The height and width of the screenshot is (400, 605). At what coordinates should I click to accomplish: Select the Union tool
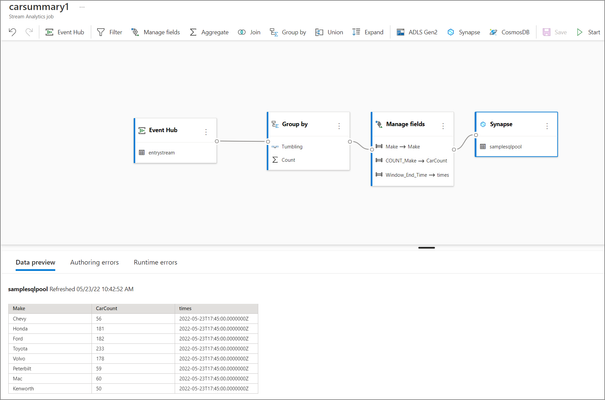pyautogui.click(x=329, y=32)
